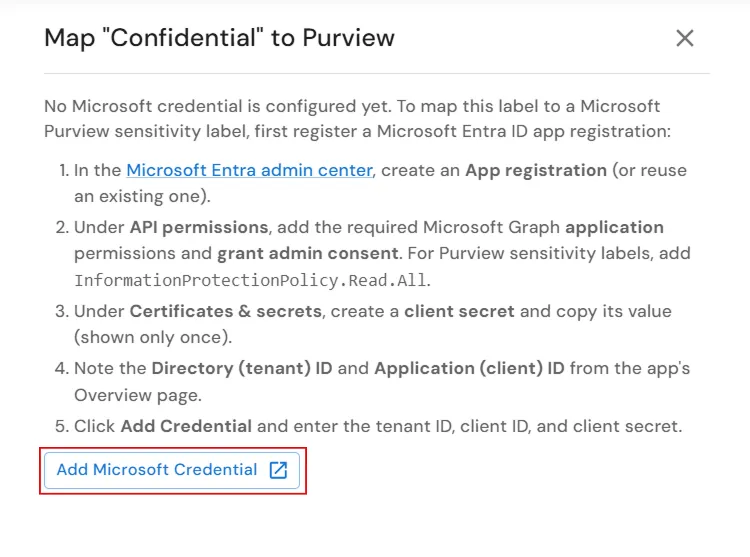
Task: Click the bold 'Add Credential' text in step 5
Action: click(186, 426)
